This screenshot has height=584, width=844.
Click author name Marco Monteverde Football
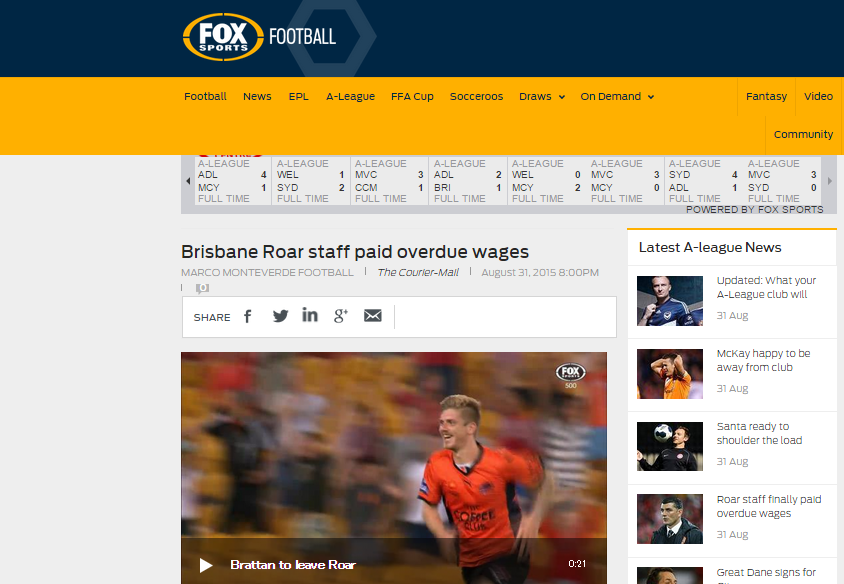pos(267,272)
